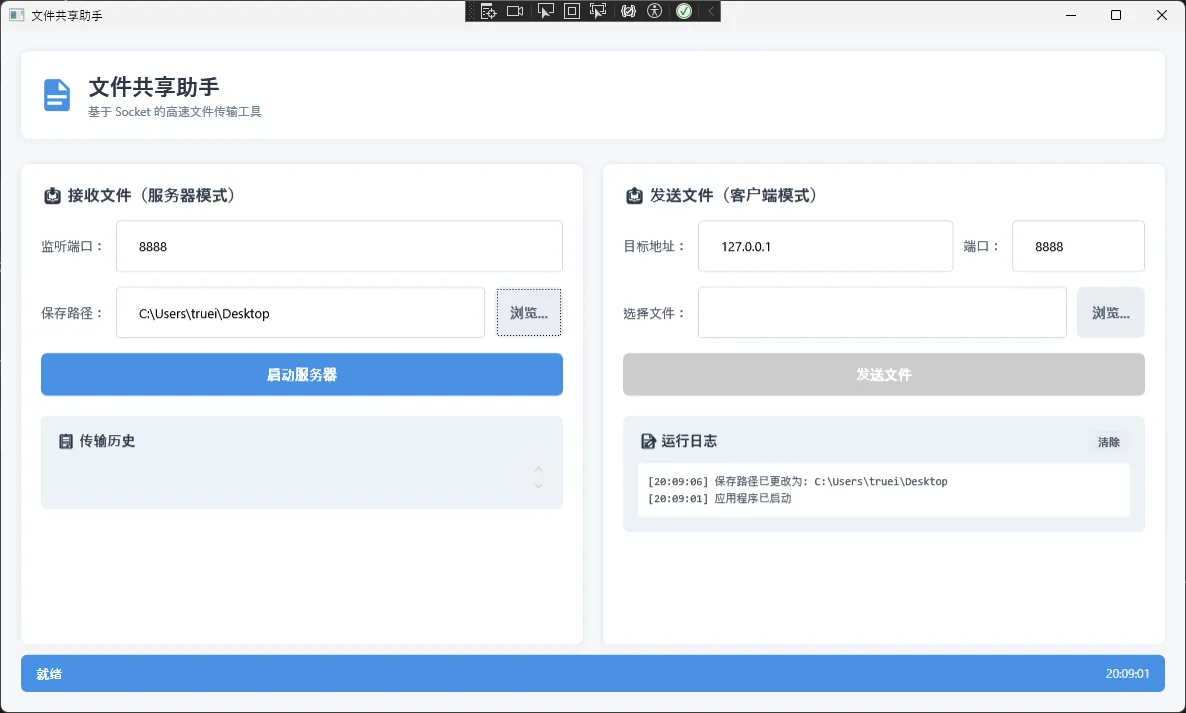Click the receive file inbox icon
Screen dimensions: 1186x713
pyautogui.click(x=53, y=196)
